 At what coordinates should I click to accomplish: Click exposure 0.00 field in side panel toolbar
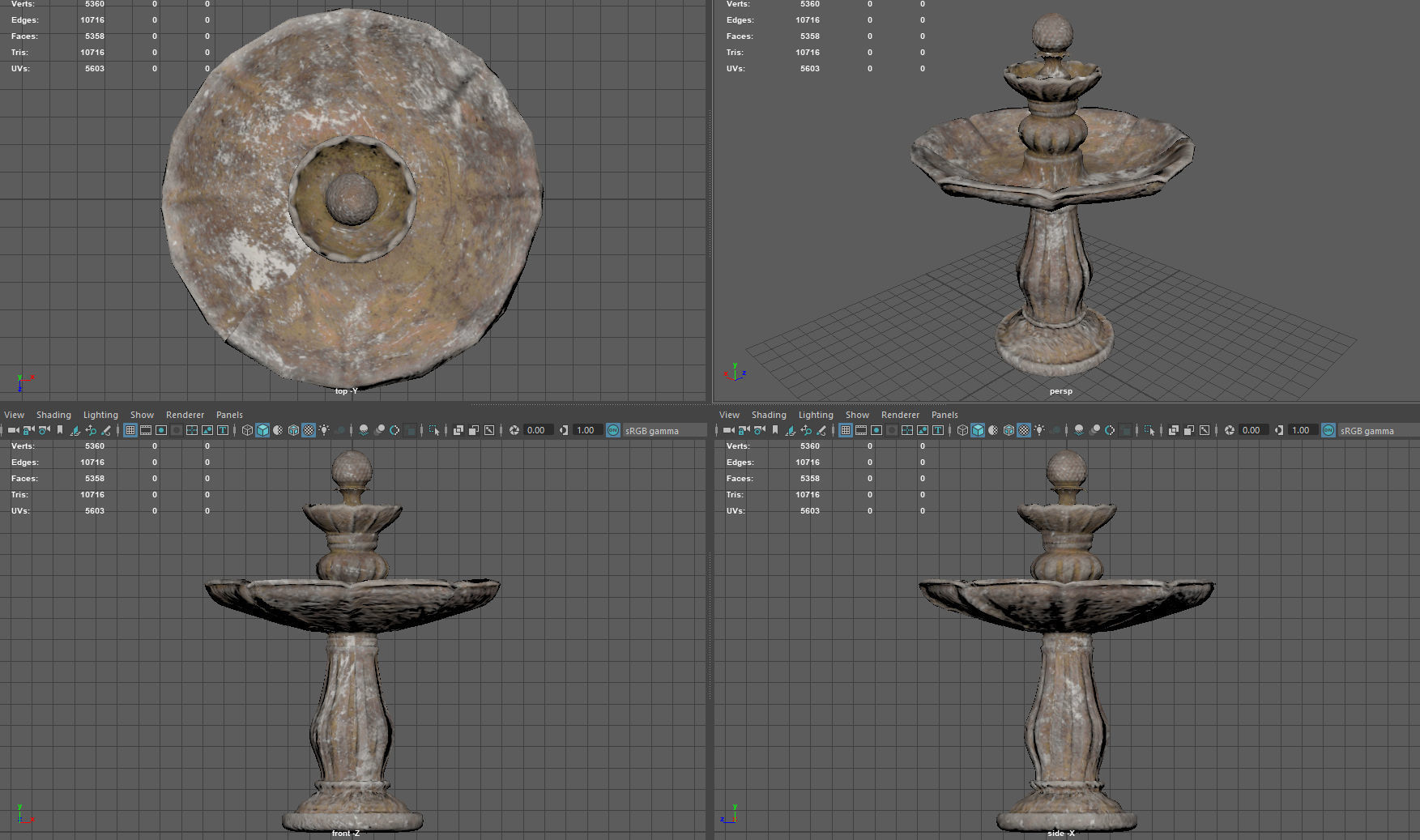[x=1253, y=430]
